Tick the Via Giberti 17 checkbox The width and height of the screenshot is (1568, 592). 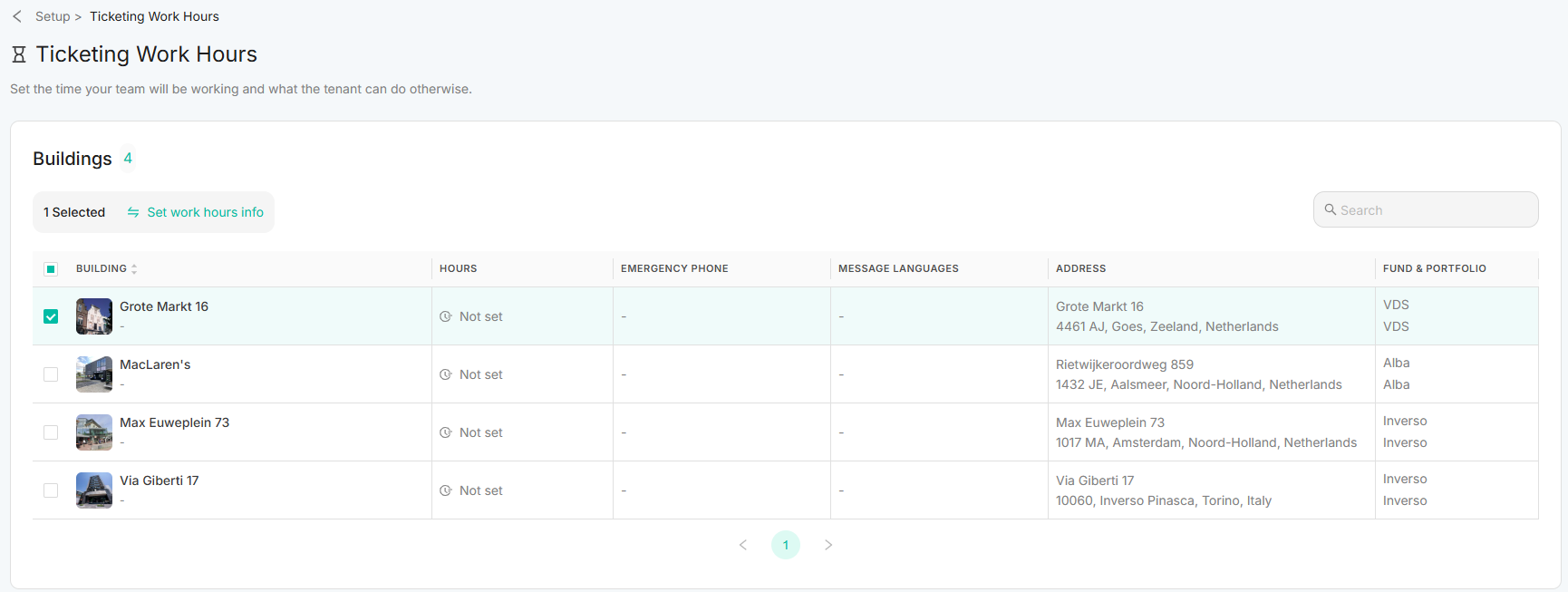click(x=51, y=490)
